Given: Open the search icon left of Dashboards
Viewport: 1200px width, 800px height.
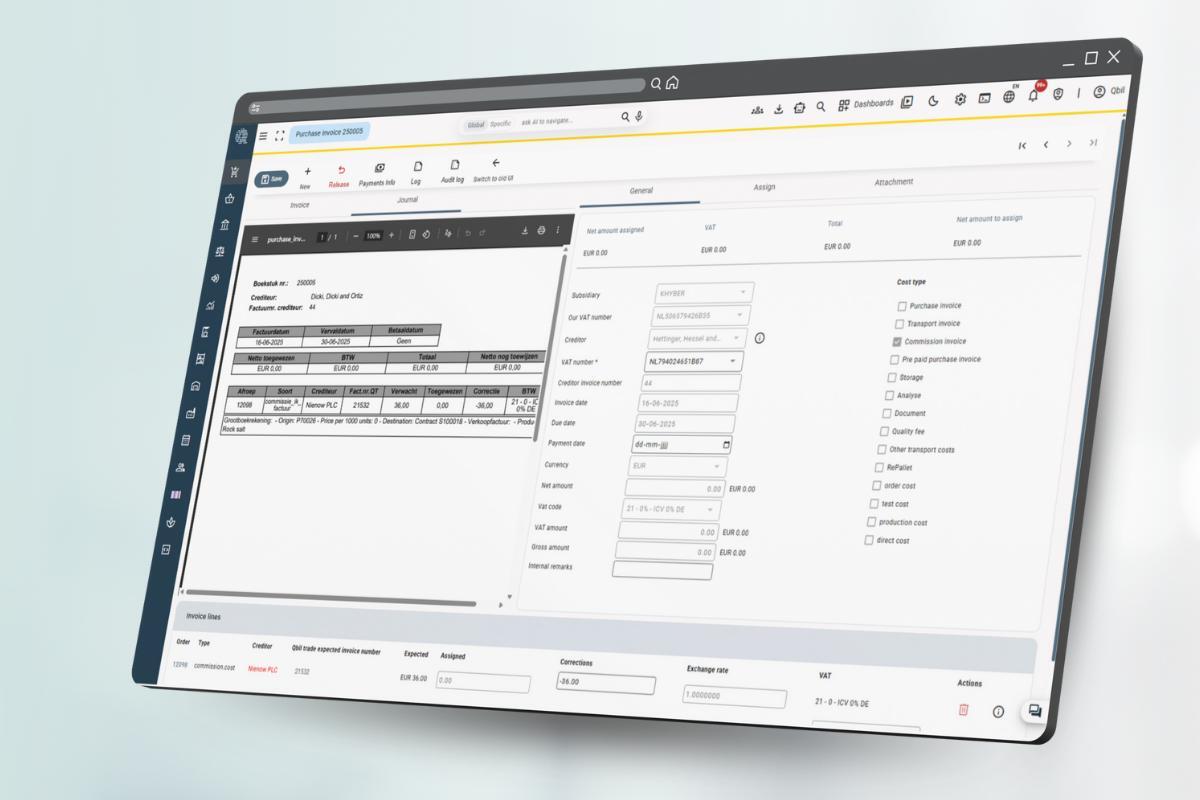Looking at the screenshot, I should 821,106.
